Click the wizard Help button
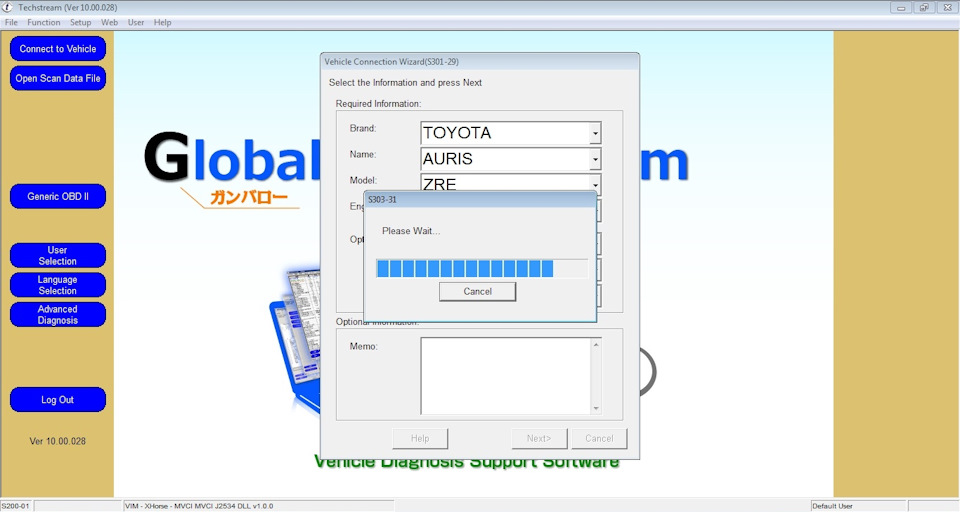 (420, 439)
